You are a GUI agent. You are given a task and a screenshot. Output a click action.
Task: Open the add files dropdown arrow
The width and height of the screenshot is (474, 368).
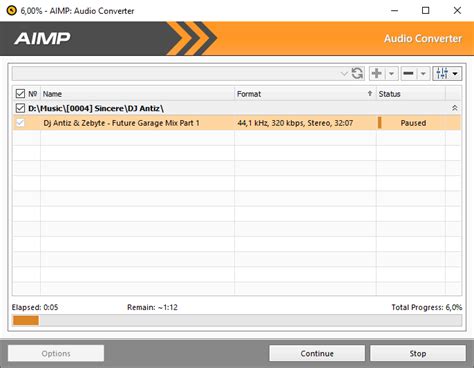[x=392, y=73]
